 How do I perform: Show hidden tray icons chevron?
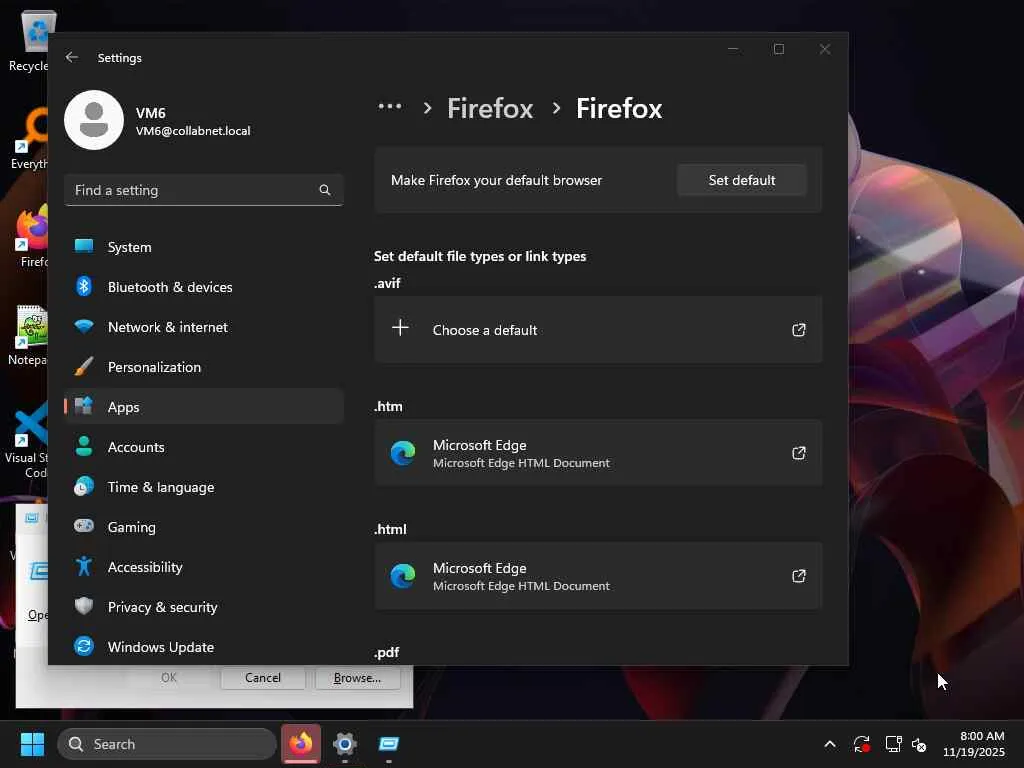830,744
